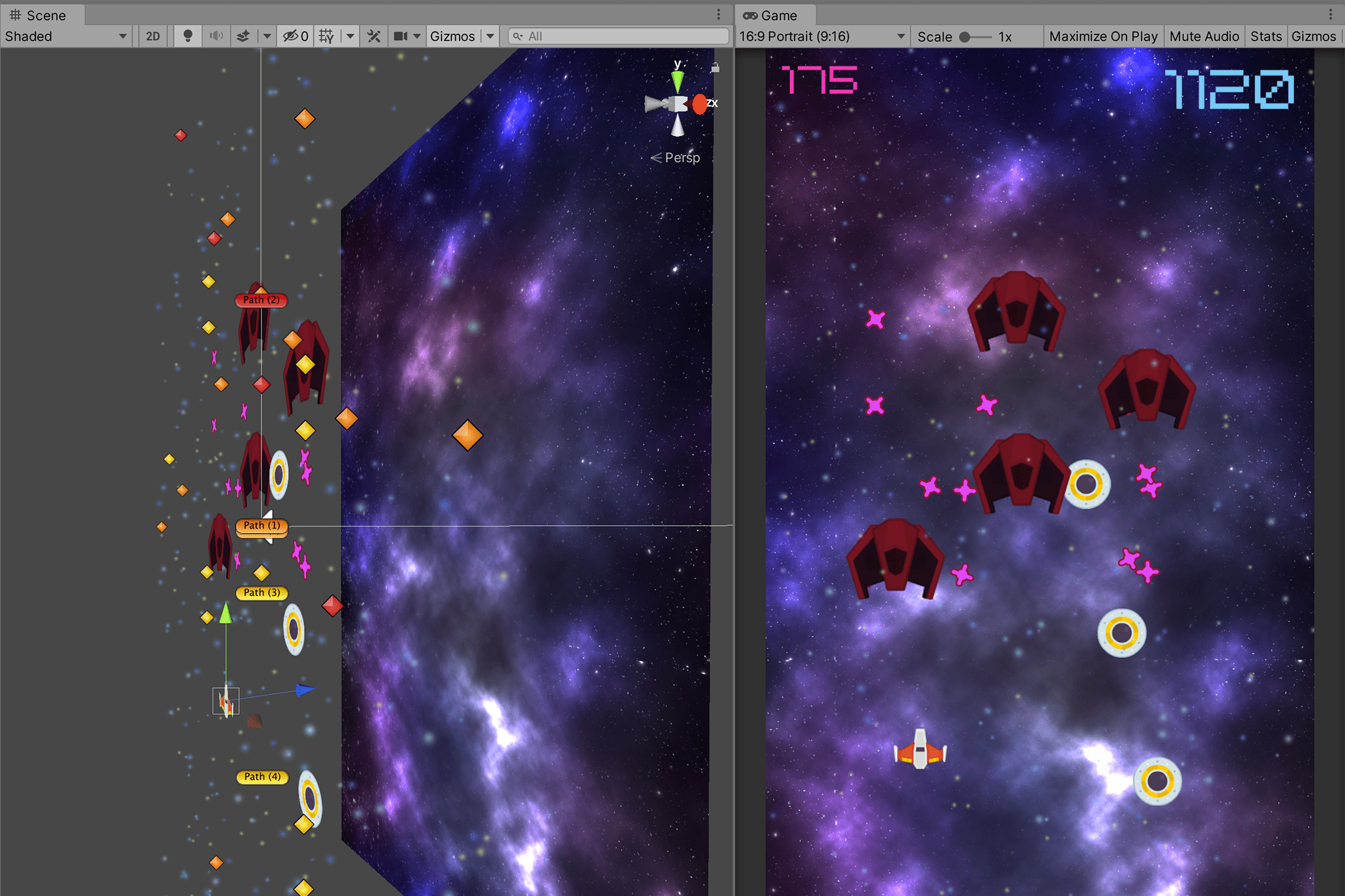This screenshot has width=1345, height=896.
Task: Click the lowest yellow ring projectile in Game view
Action: [x=1157, y=781]
